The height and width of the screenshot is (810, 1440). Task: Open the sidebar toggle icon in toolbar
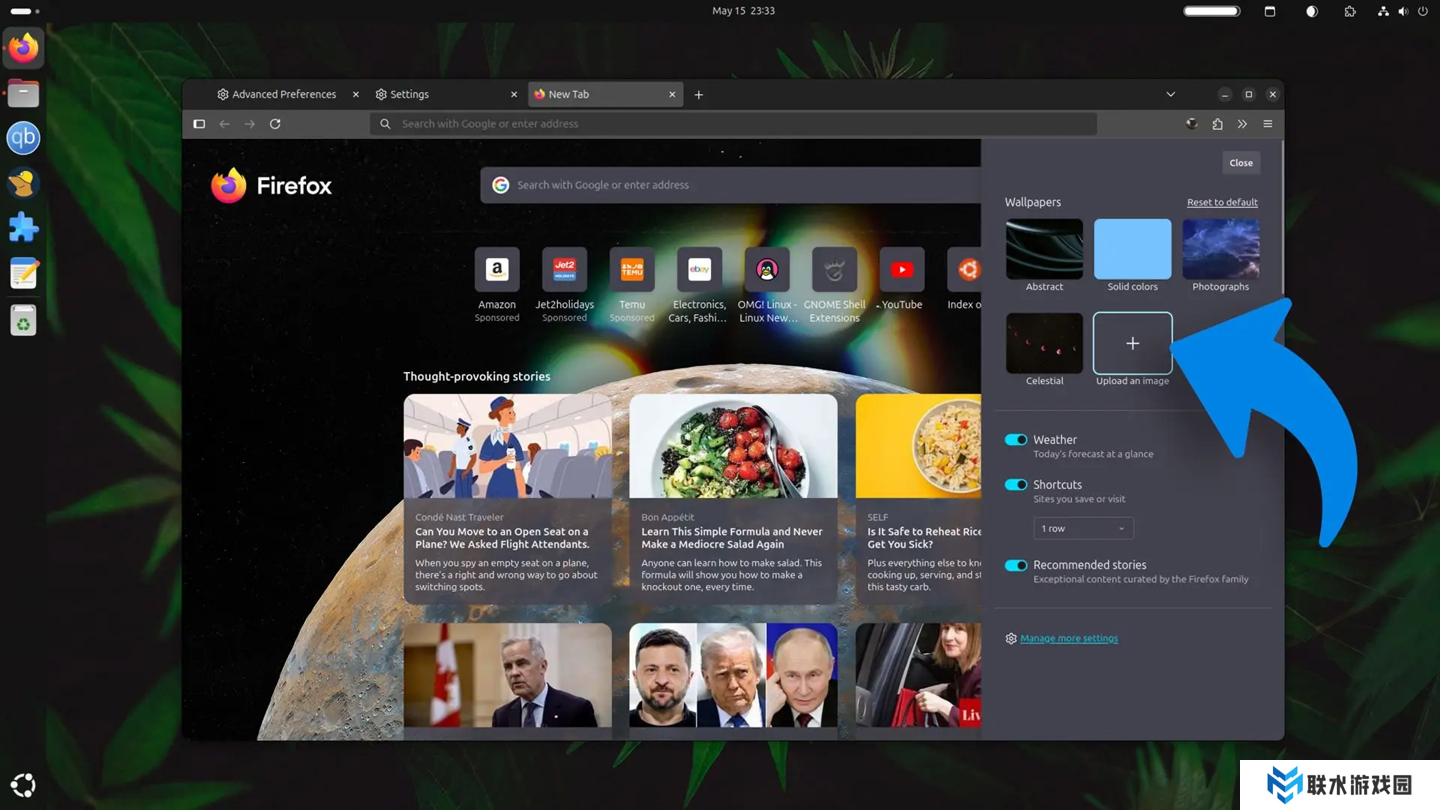199,124
